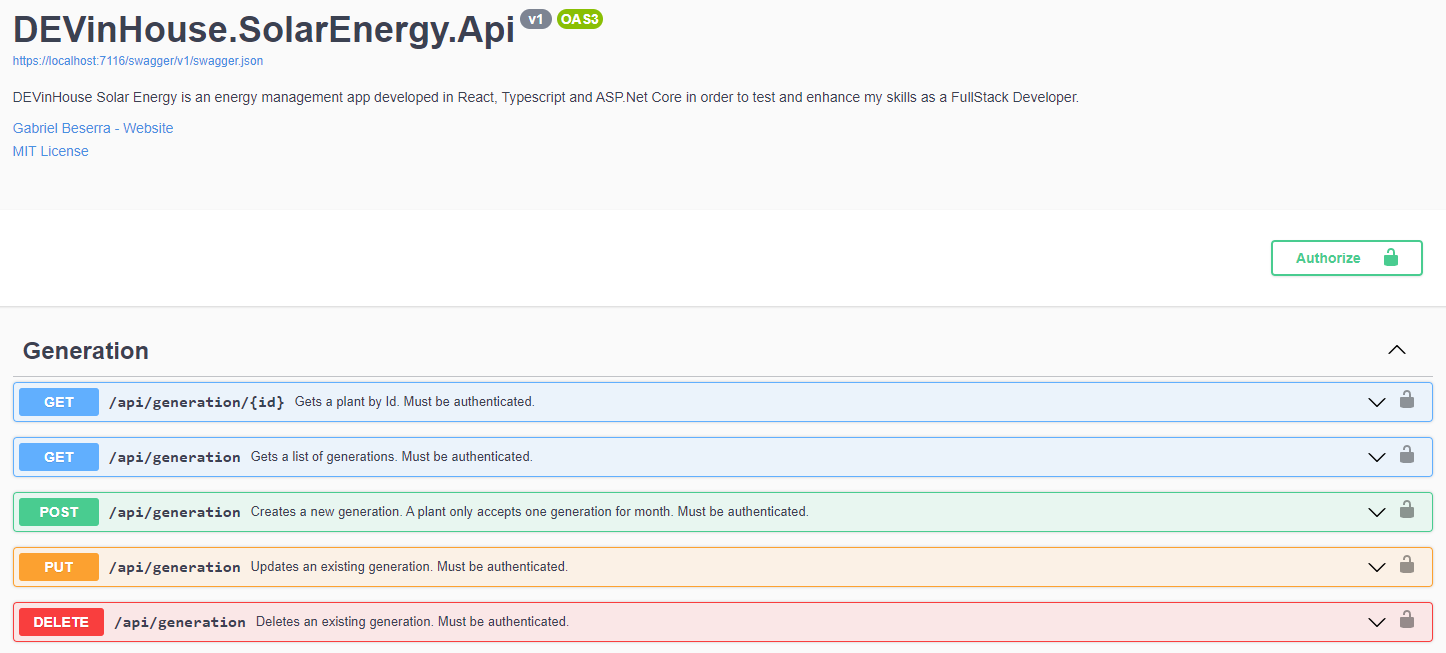Toggle open the GET /api/generation/{id} operation row
Viewport: 1446px width, 653px height.
pos(1376,401)
